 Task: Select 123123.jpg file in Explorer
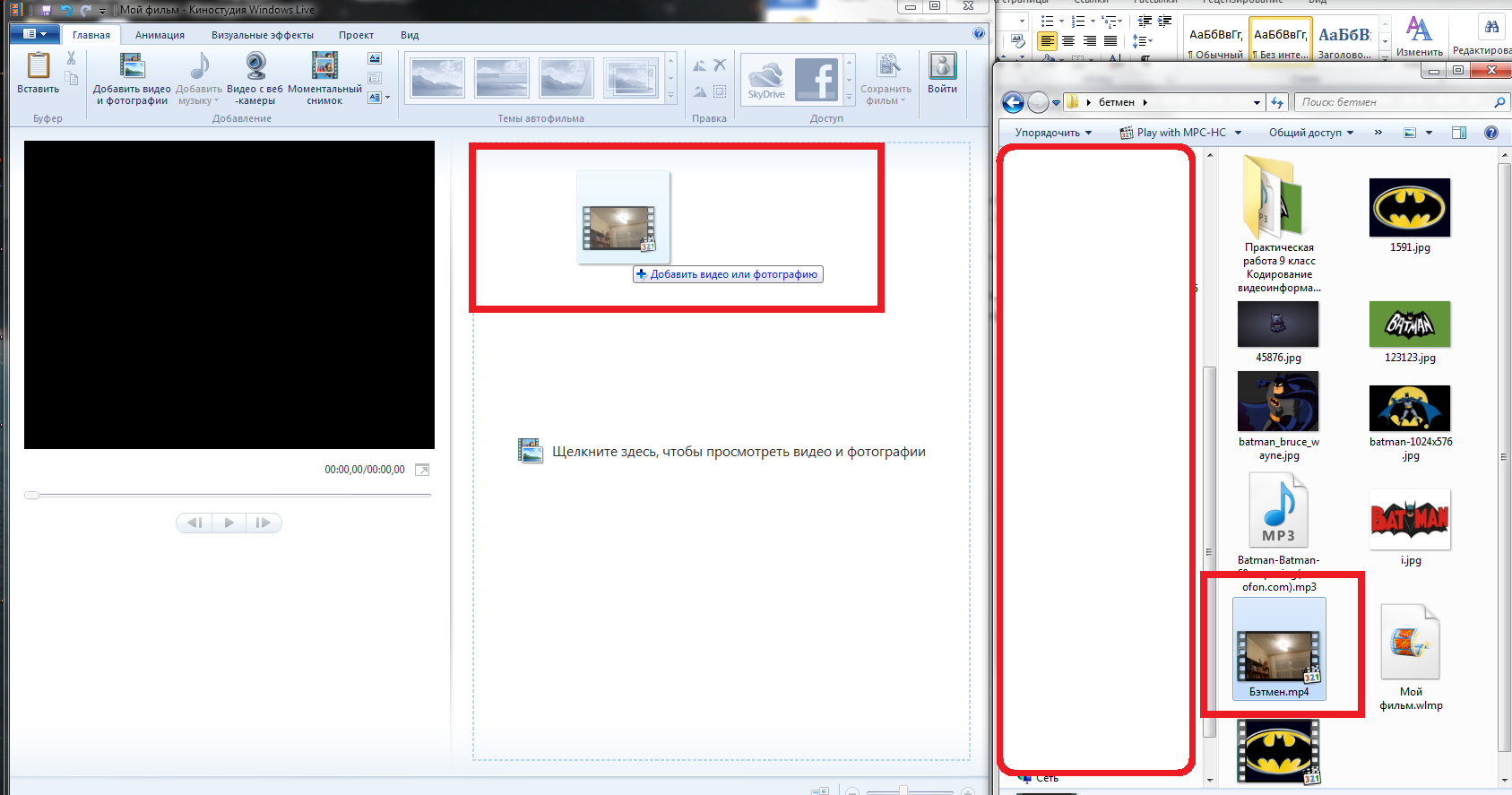click(x=1410, y=332)
